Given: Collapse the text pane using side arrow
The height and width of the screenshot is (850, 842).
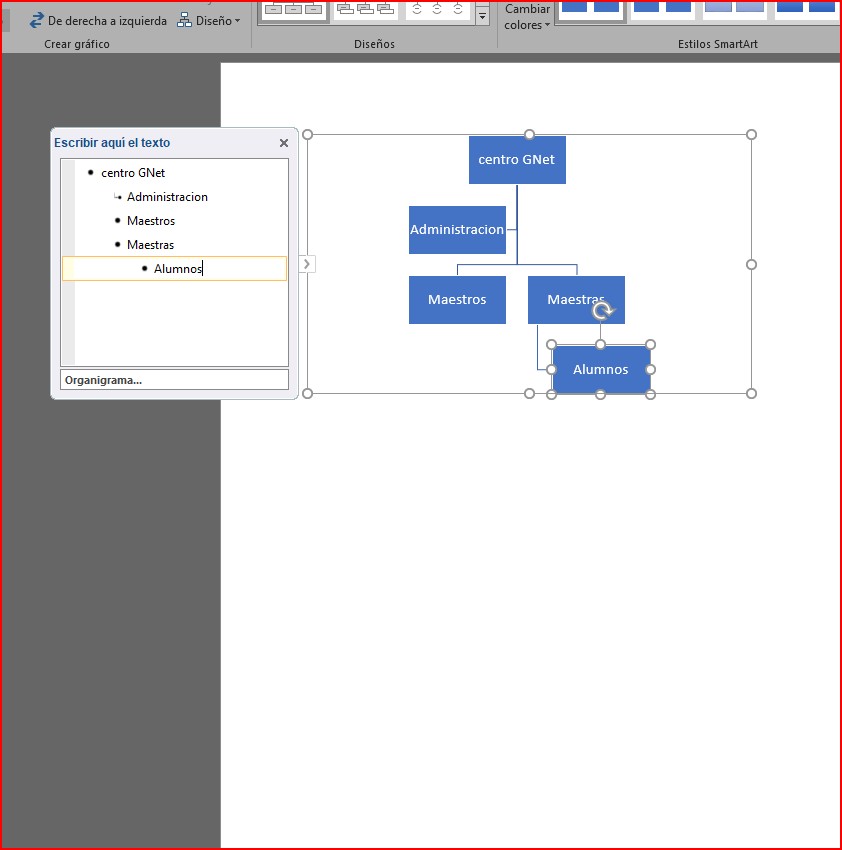Looking at the screenshot, I should 307,264.
